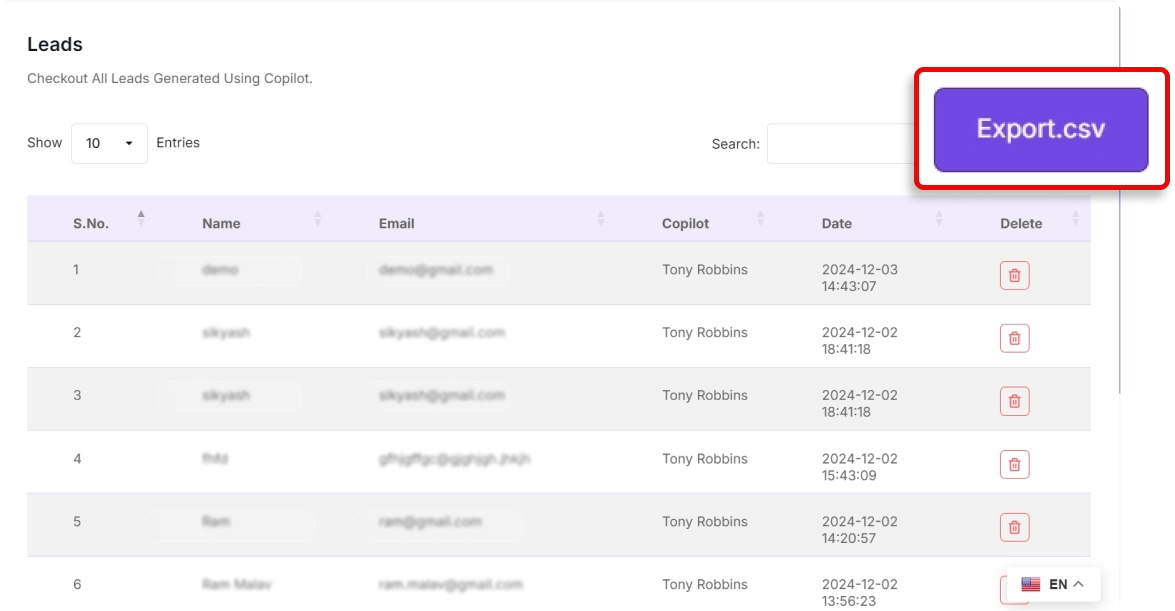Click the Date column sort arrows
The height and width of the screenshot is (611, 1175).
pos(939,218)
